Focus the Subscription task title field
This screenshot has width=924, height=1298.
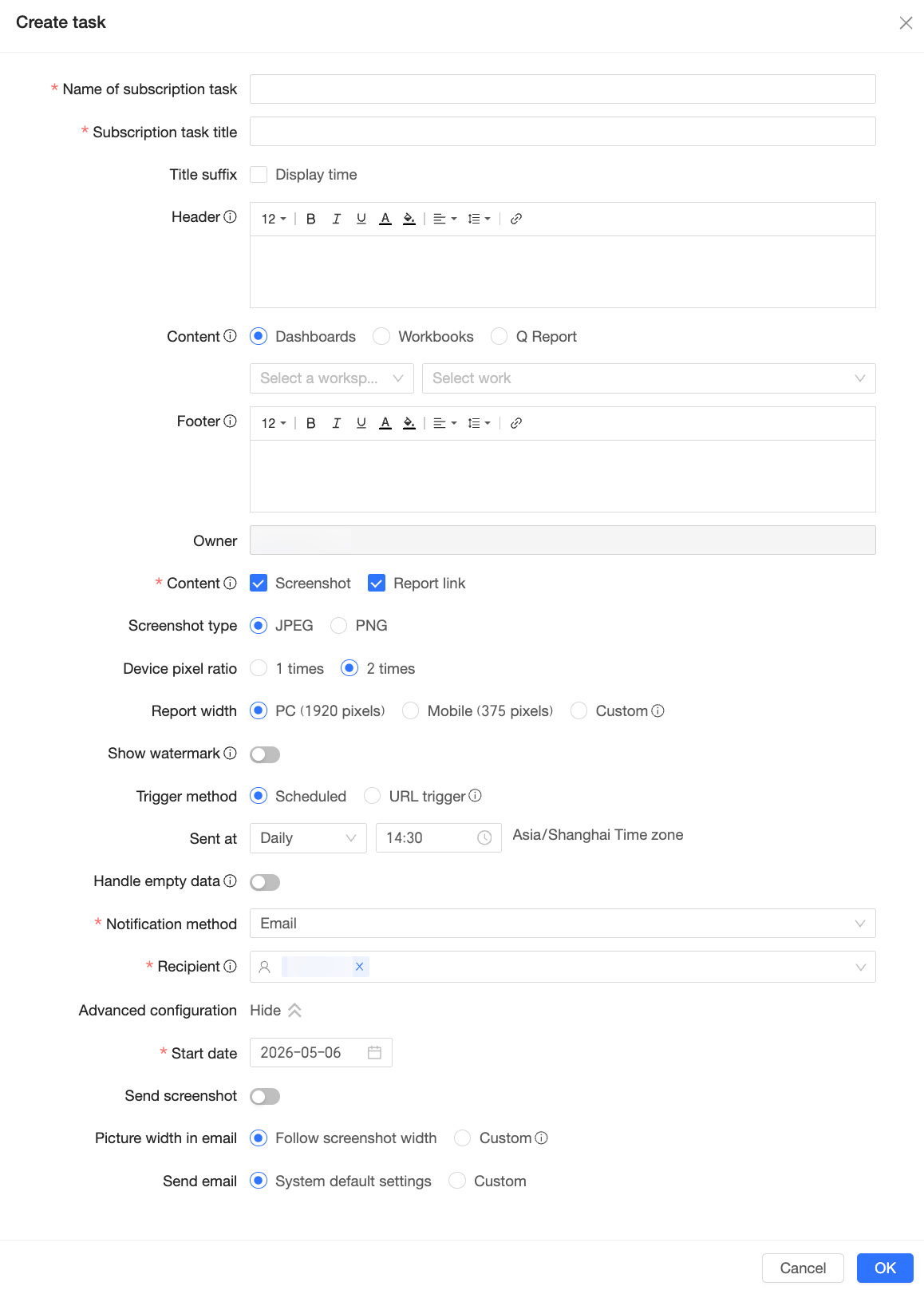pyautogui.click(x=563, y=132)
